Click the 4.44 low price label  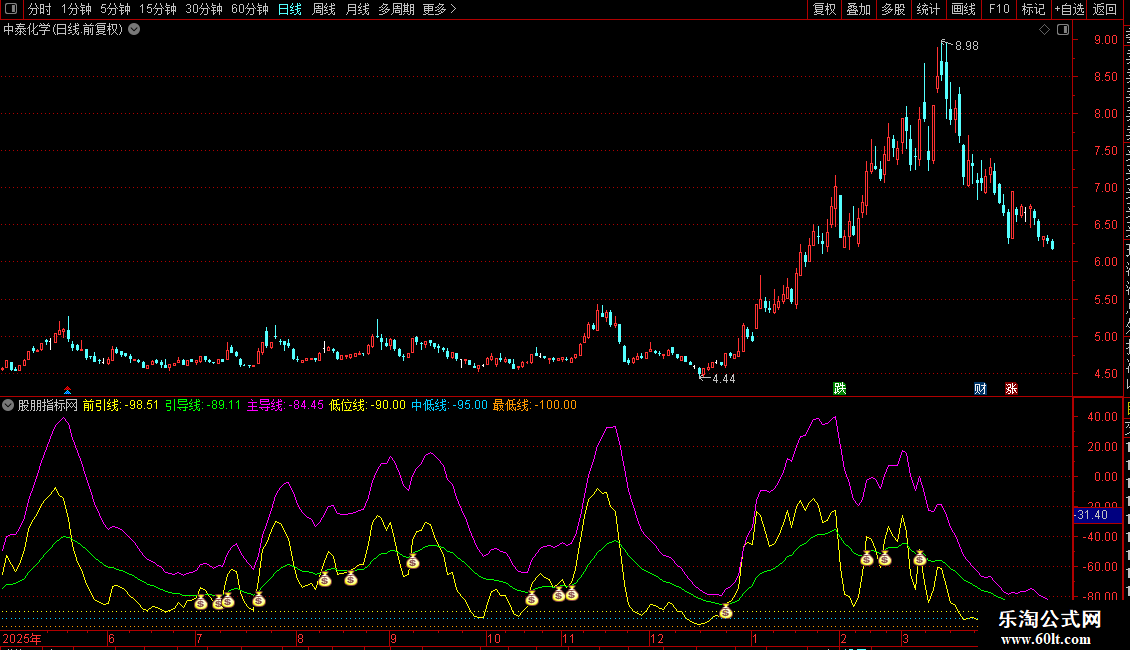point(724,378)
